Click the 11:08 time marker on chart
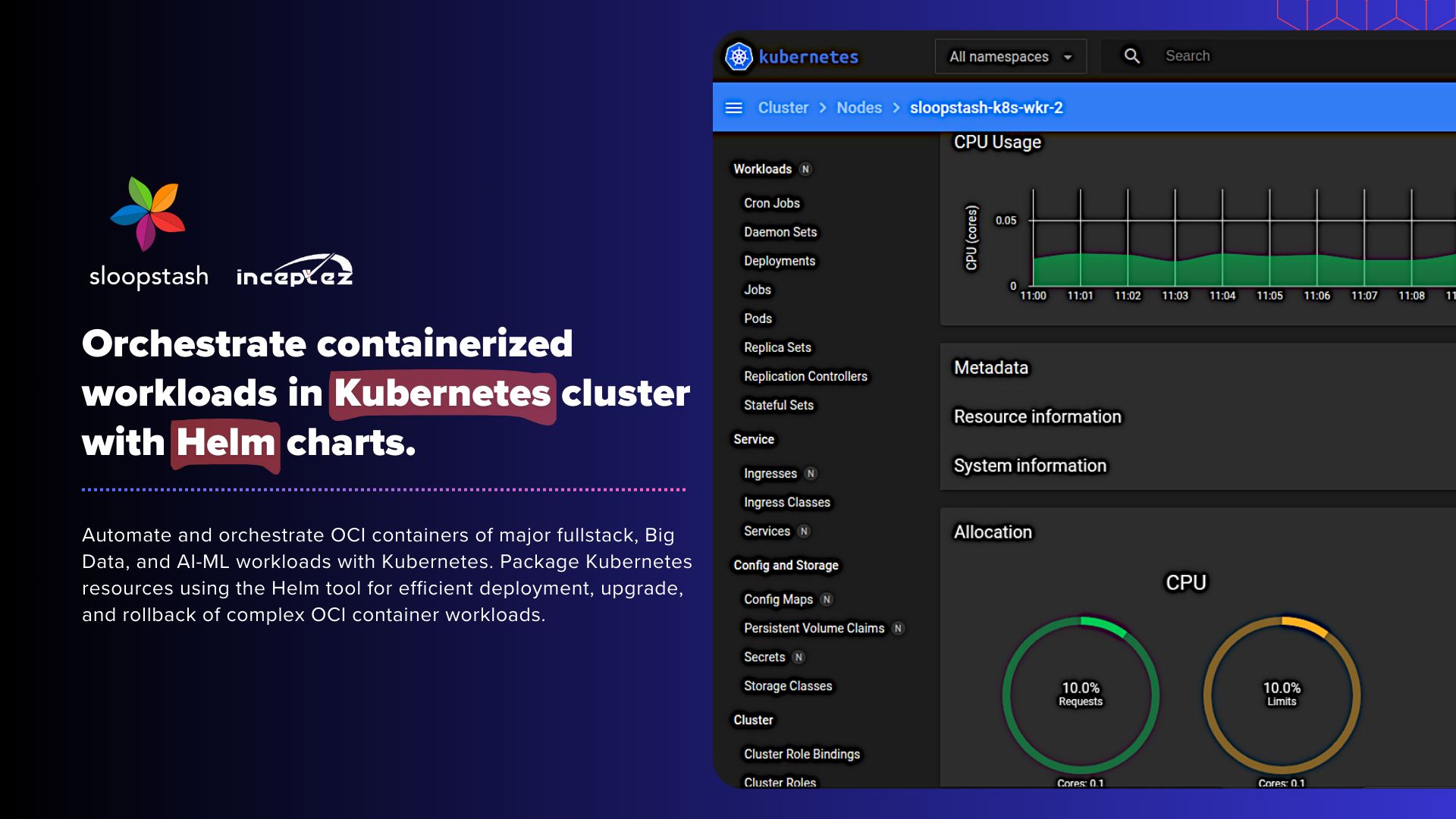Viewport: 1456px width, 819px height. 1411,296
